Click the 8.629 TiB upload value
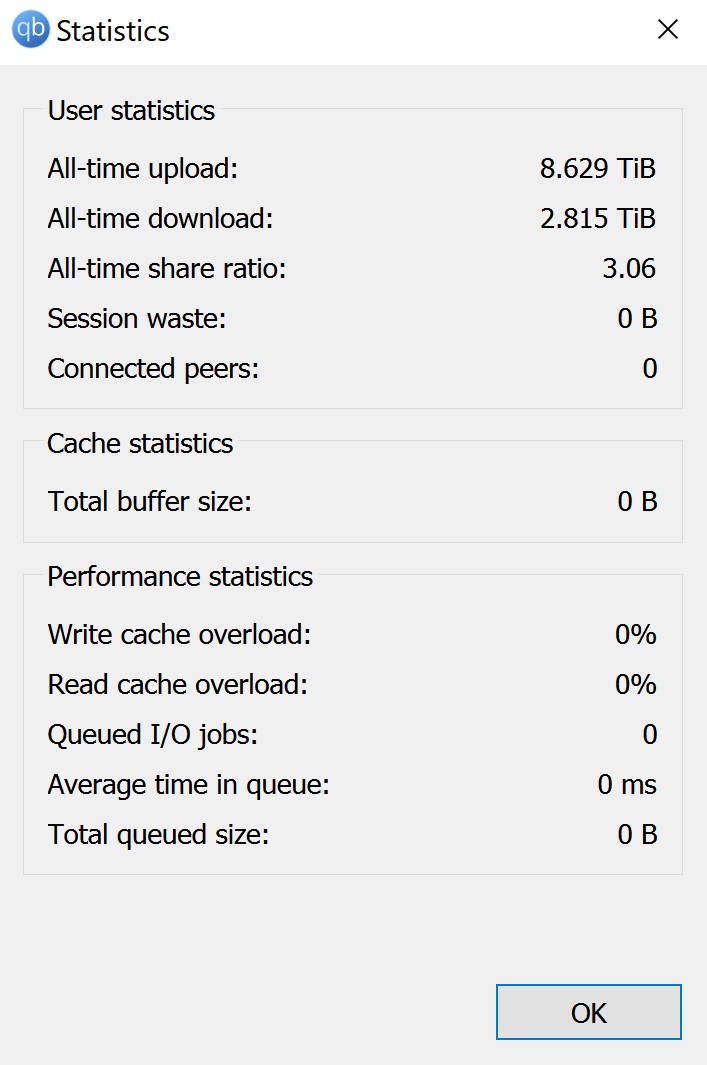 598,168
